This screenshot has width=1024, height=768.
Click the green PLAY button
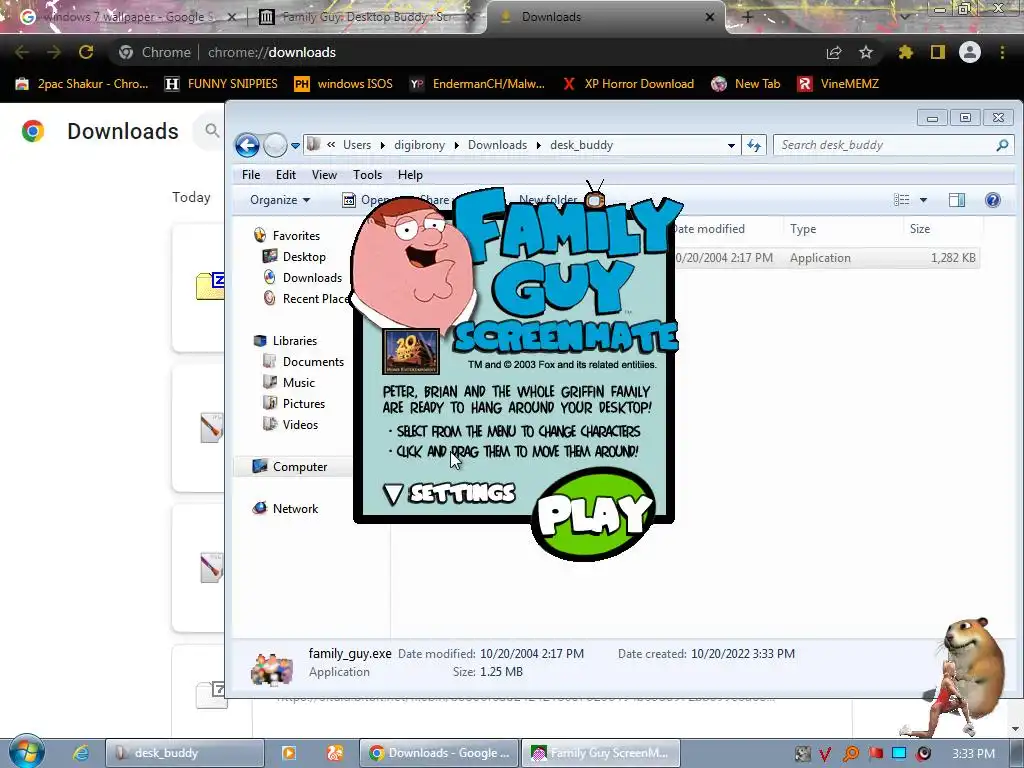(x=594, y=514)
